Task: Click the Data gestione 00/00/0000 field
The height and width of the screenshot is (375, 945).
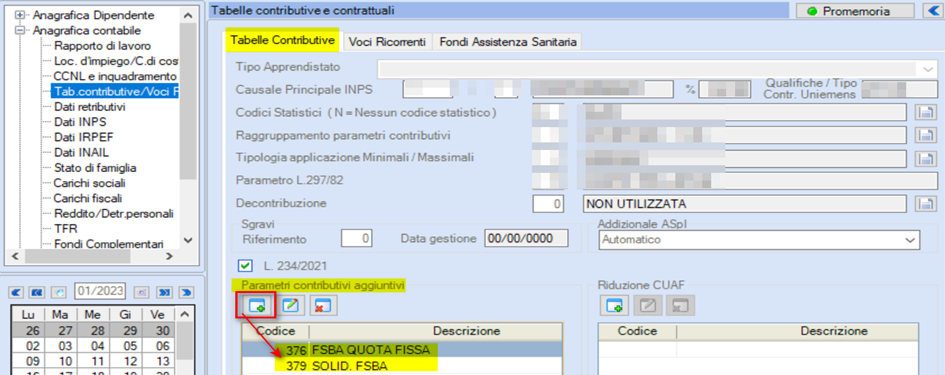Action: pos(526,239)
